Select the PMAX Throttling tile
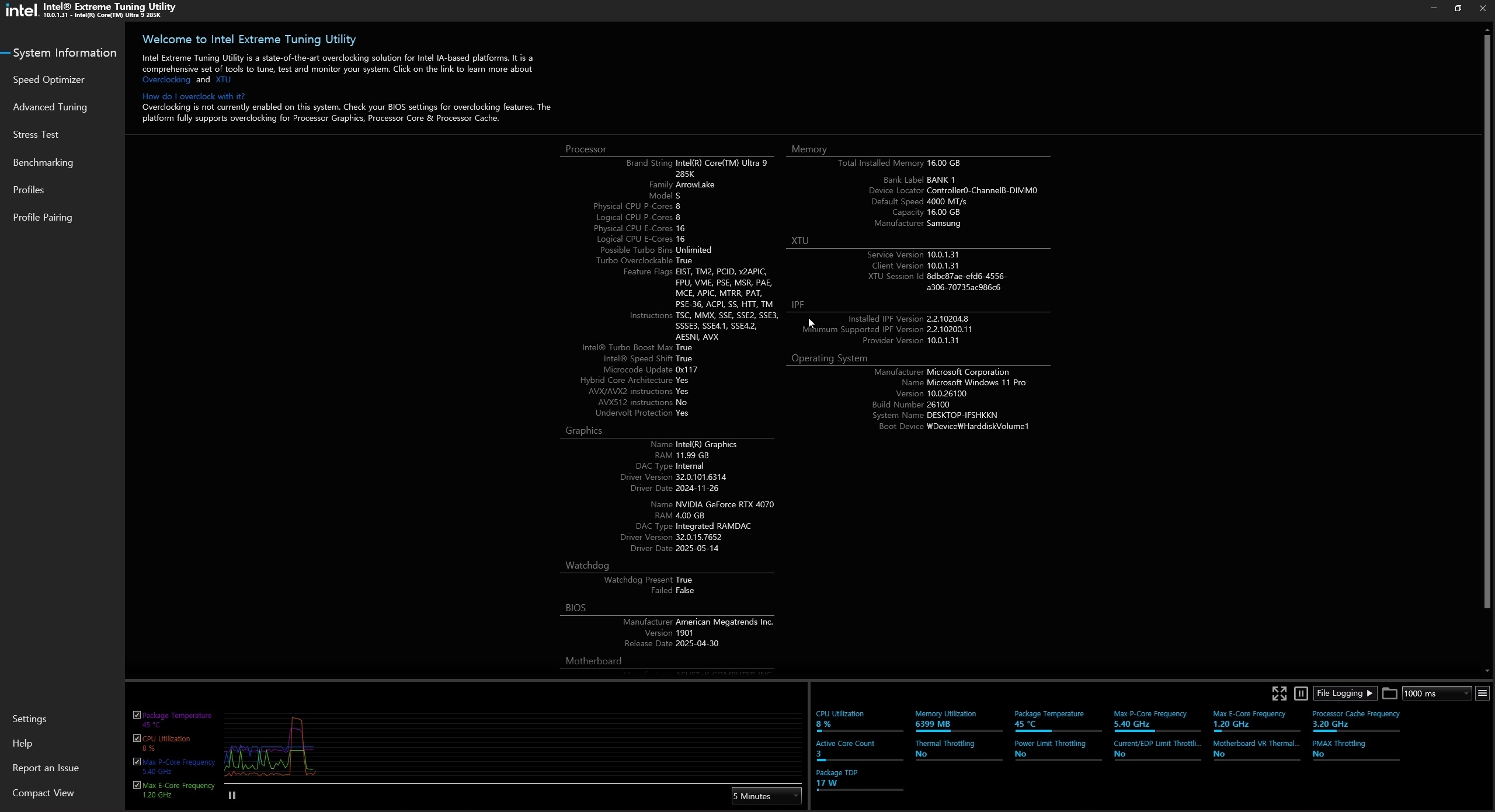 coord(1356,751)
